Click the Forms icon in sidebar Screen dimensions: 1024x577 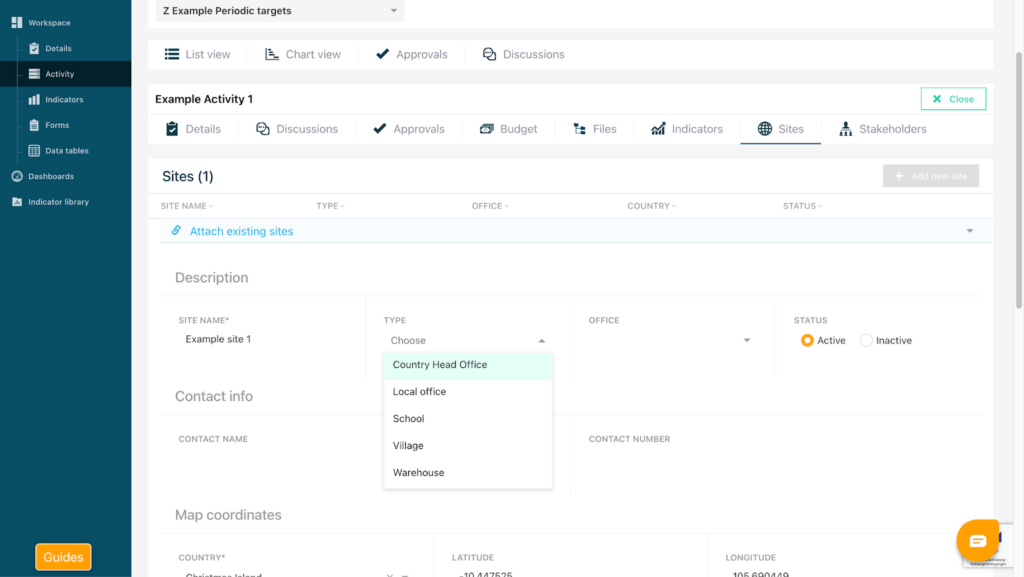click(35, 125)
